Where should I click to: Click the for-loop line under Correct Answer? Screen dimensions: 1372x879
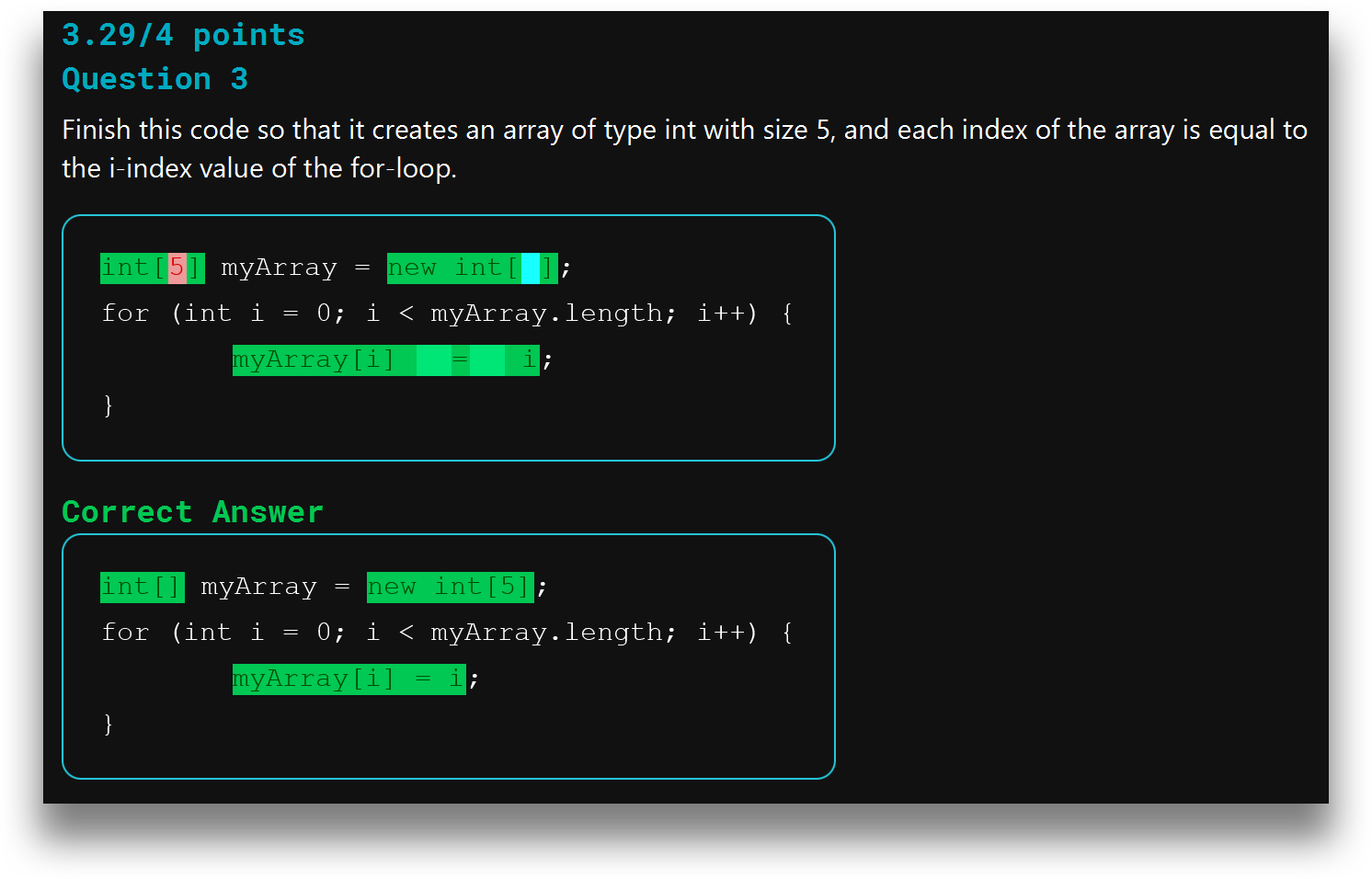pyautogui.click(x=447, y=633)
